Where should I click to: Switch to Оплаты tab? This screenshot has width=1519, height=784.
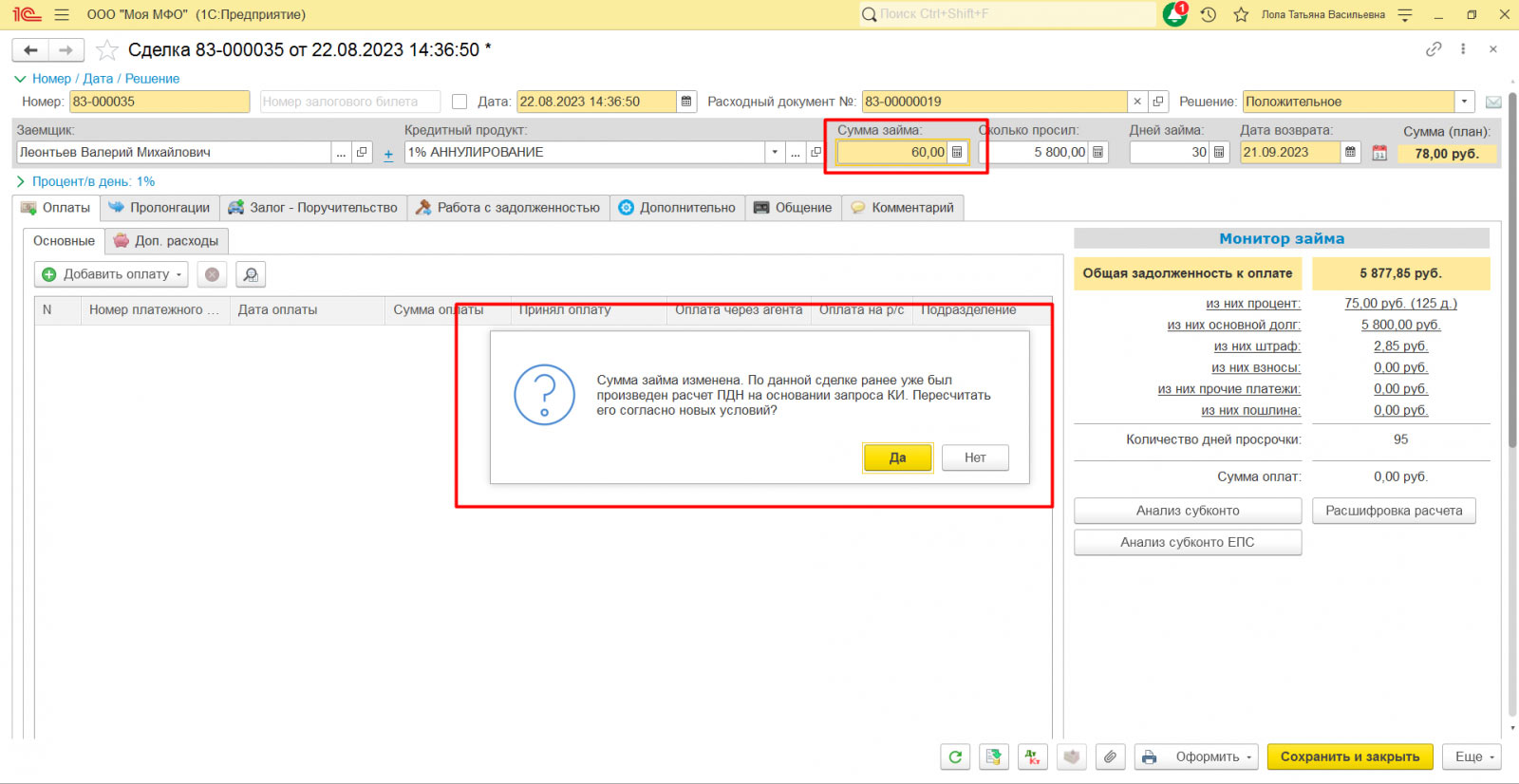[x=56, y=208]
